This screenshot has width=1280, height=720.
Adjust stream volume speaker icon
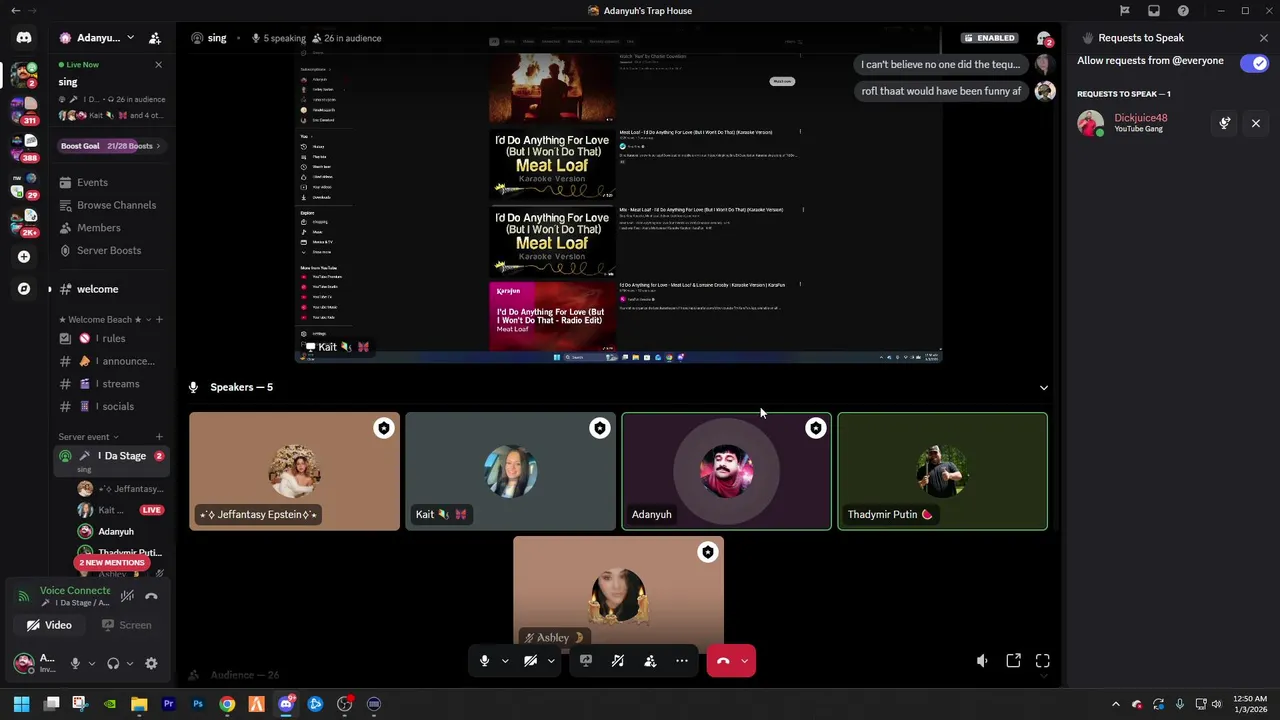pos(983,661)
